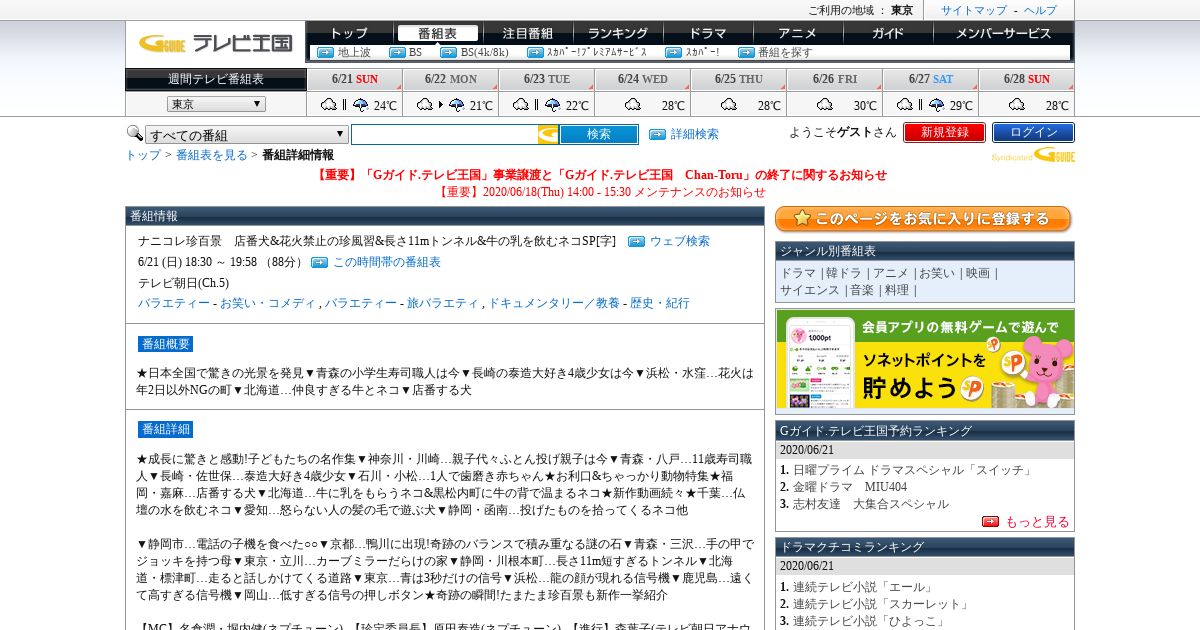Image resolution: width=1200 pixels, height=630 pixels.
Task: Open the 事業譲渡 important notice link
Action: (600, 175)
